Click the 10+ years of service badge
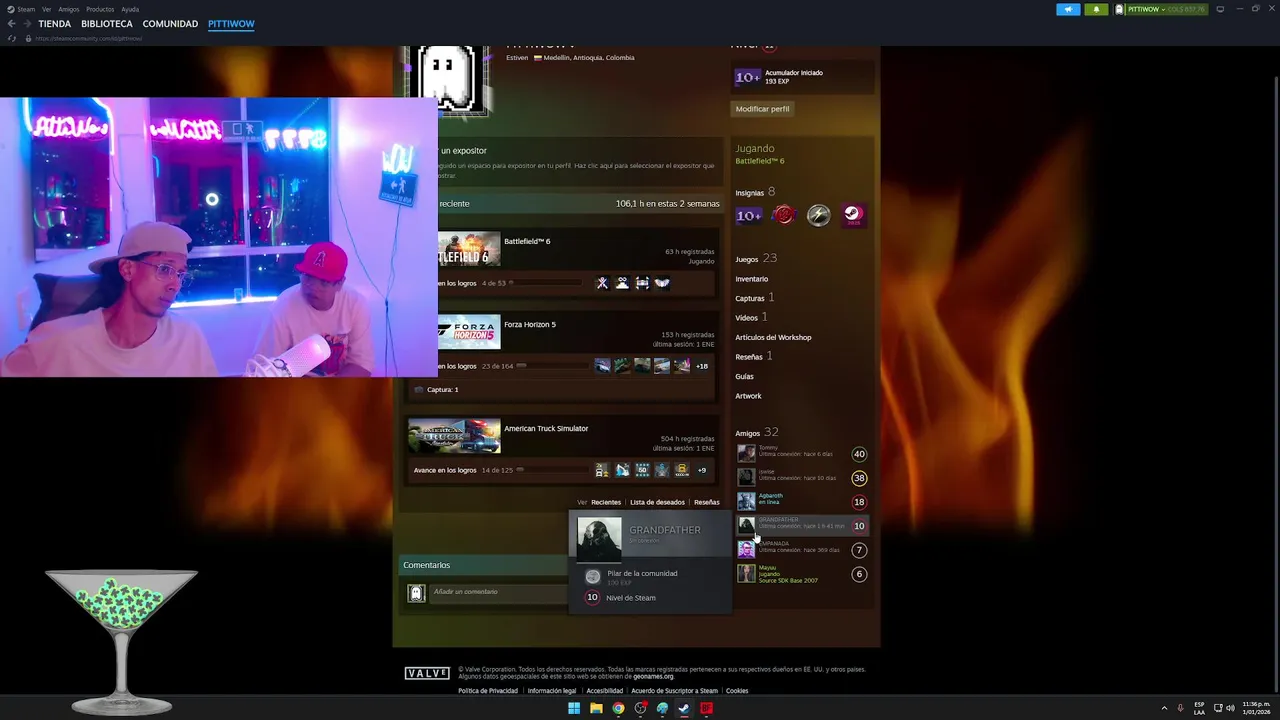1280x720 pixels. click(749, 215)
